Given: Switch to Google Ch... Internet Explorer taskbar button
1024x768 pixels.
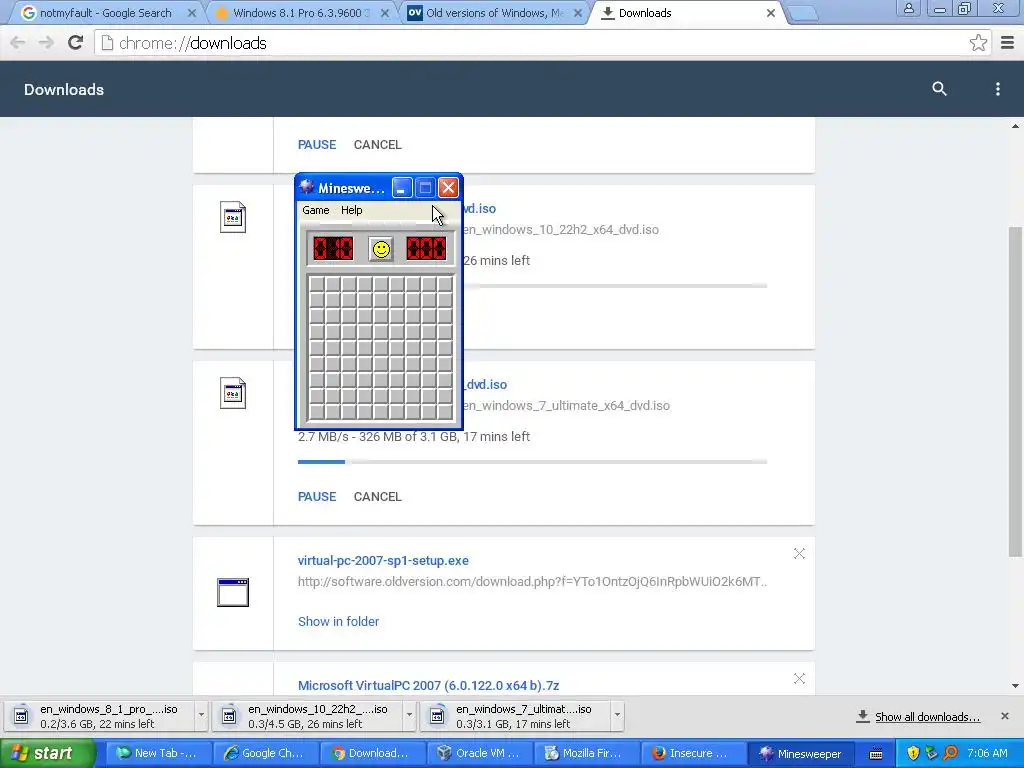Looking at the screenshot, I should pos(264,754).
